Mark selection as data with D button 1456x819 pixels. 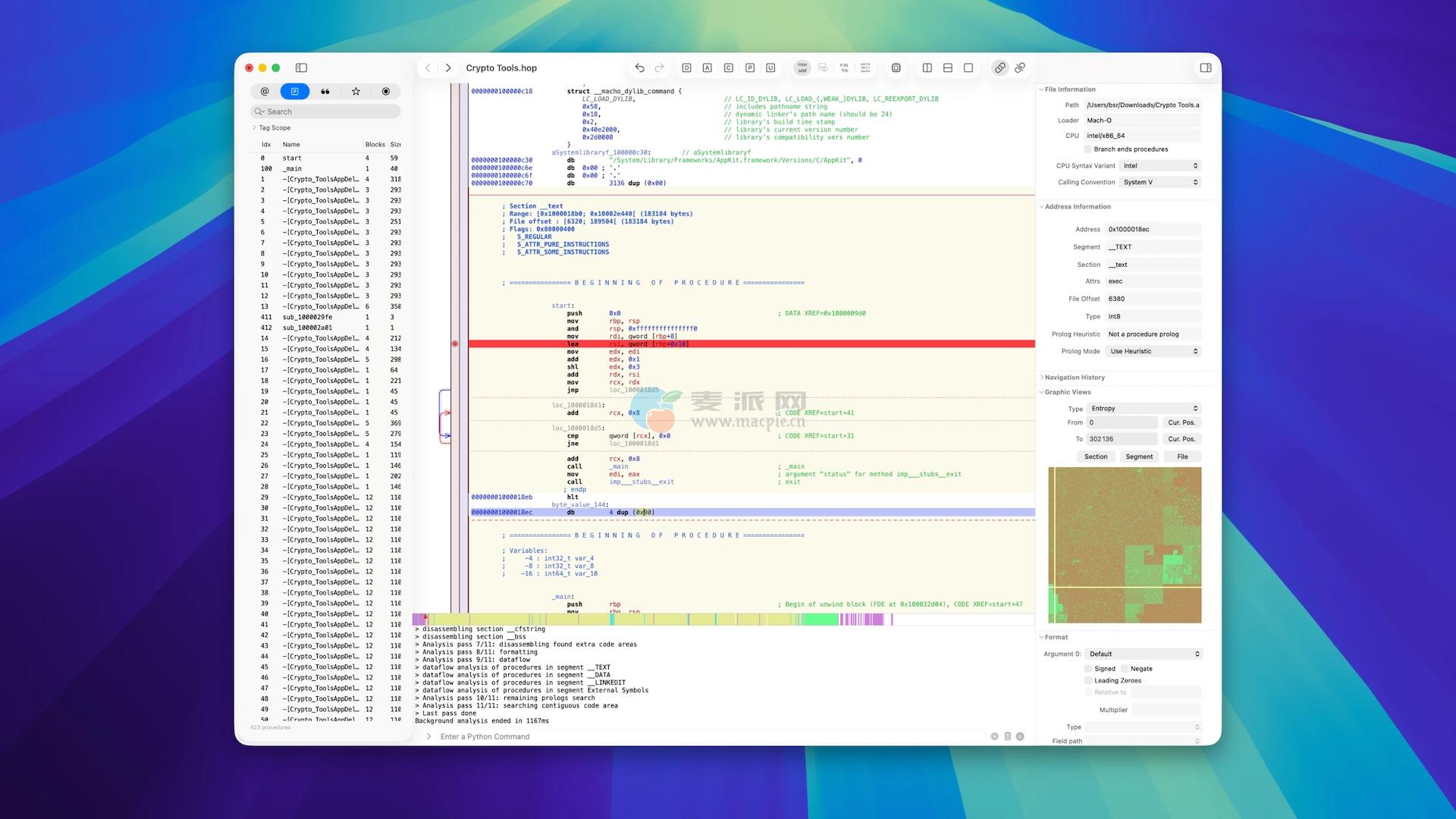[686, 68]
